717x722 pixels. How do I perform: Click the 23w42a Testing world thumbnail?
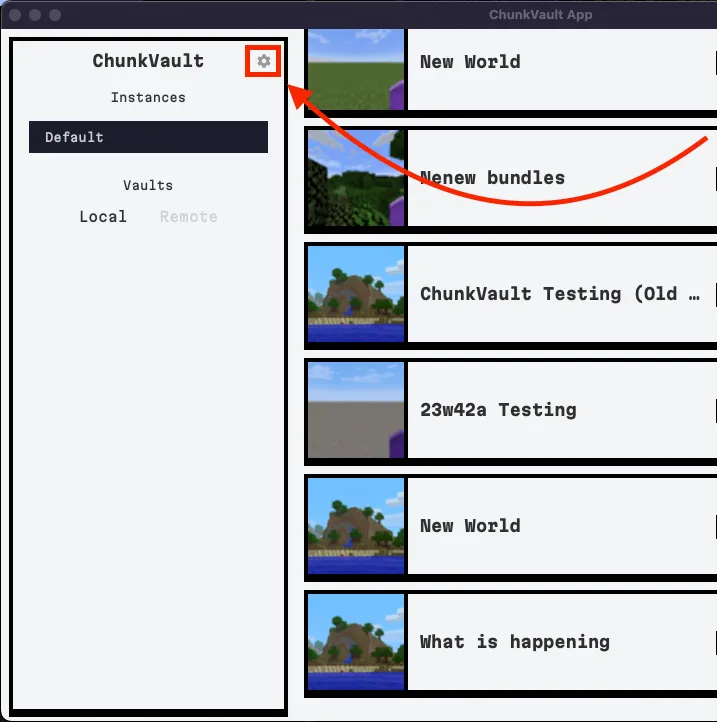355,410
